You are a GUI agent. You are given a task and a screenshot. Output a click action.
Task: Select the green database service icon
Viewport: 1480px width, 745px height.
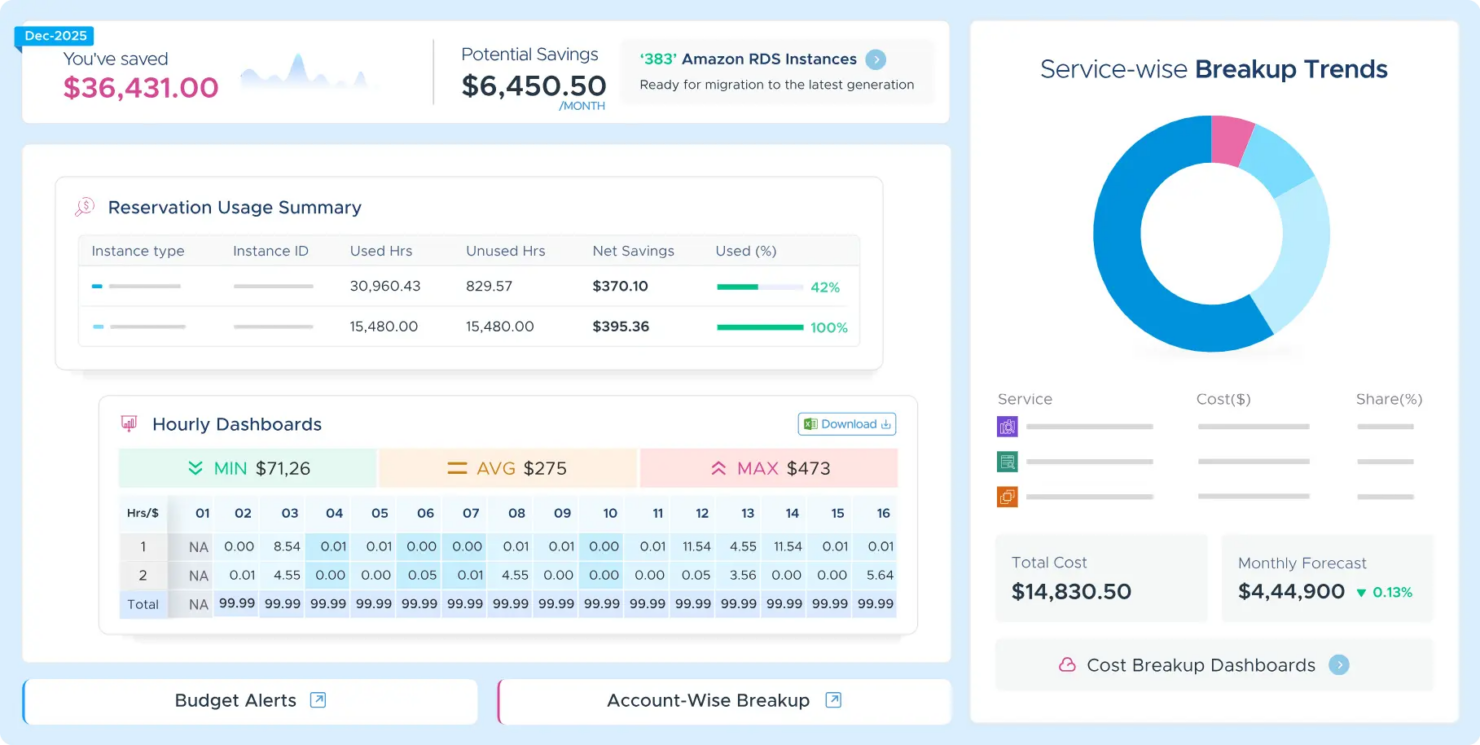(1008, 461)
